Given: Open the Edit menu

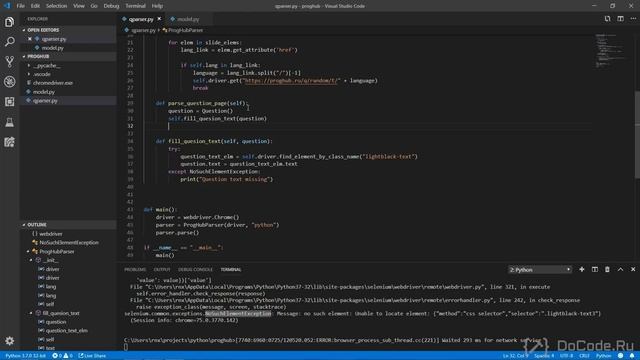Looking at the screenshot, I should (x=35, y=6).
